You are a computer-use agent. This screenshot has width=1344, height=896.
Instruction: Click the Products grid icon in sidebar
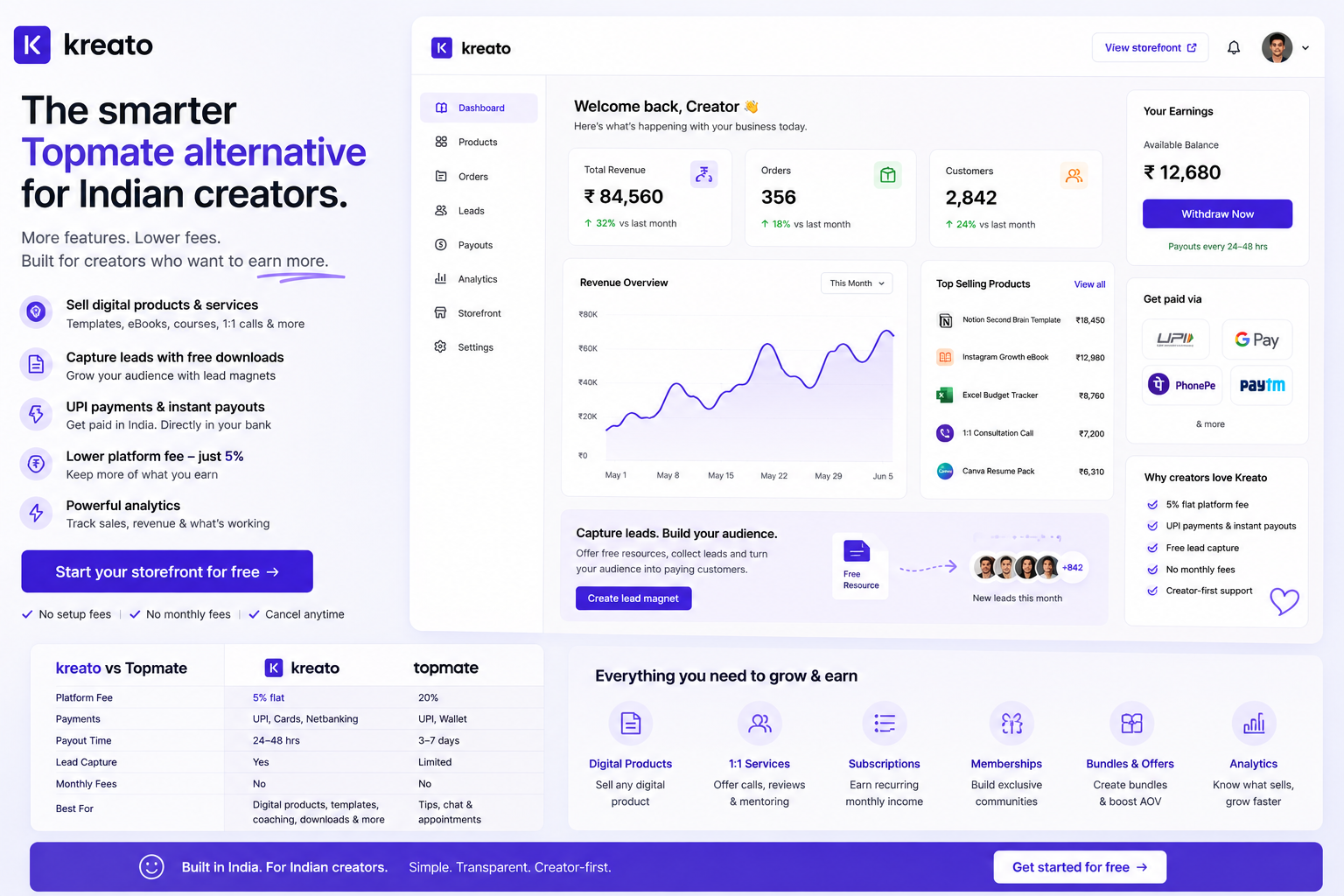click(441, 142)
